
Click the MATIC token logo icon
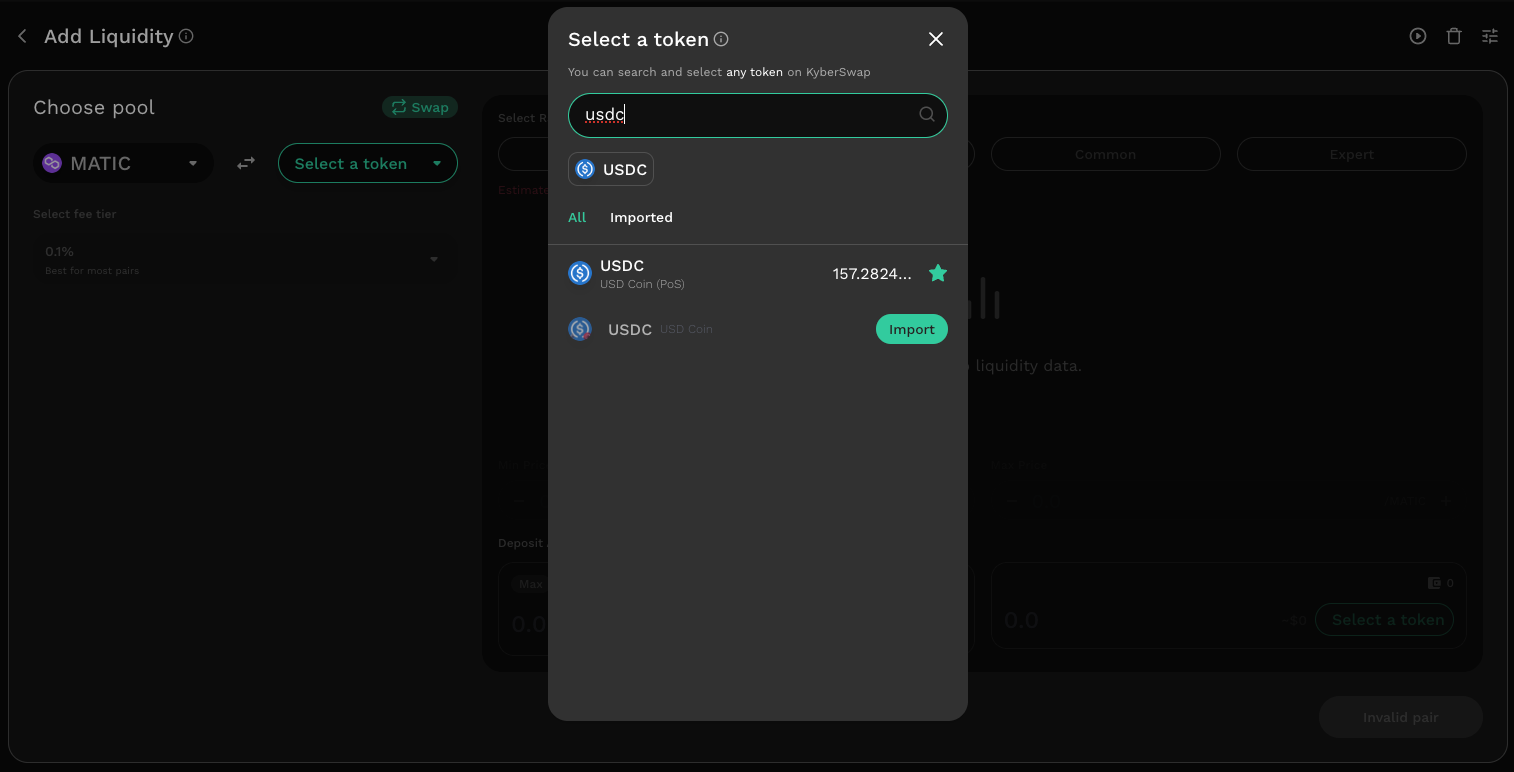[52, 163]
